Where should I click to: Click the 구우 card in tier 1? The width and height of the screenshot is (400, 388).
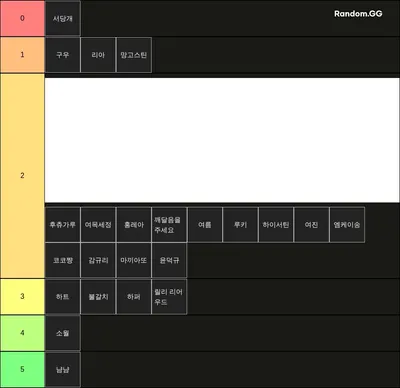(x=63, y=55)
